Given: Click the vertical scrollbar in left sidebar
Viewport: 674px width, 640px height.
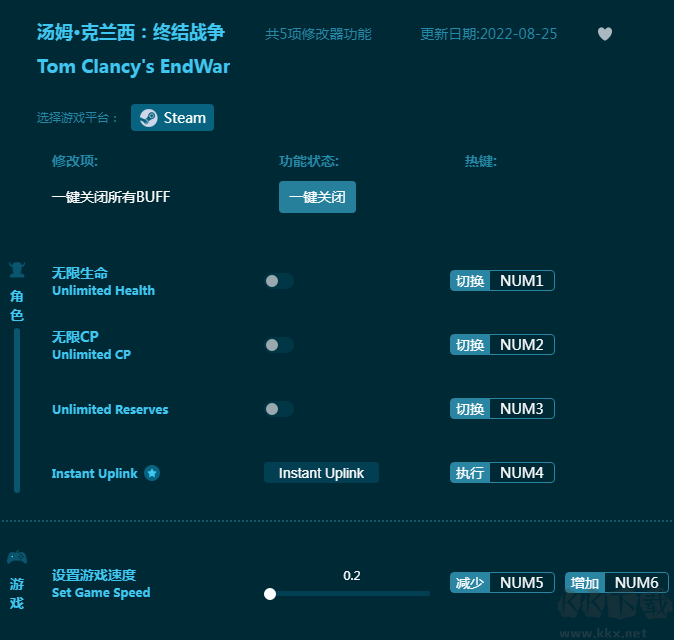Looking at the screenshot, I should 17,410.
